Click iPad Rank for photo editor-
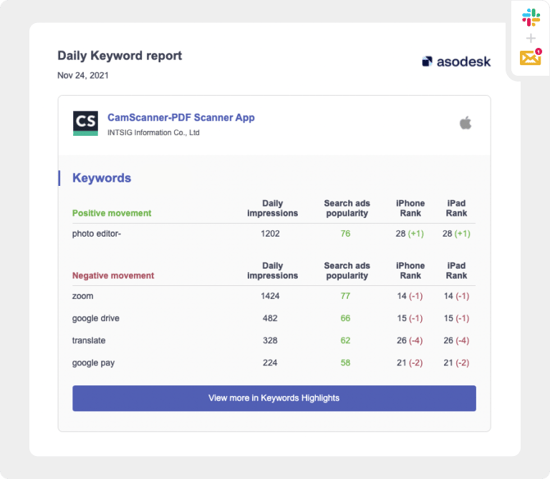The width and height of the screenshot is (550, 479). [x=456, y=234]
